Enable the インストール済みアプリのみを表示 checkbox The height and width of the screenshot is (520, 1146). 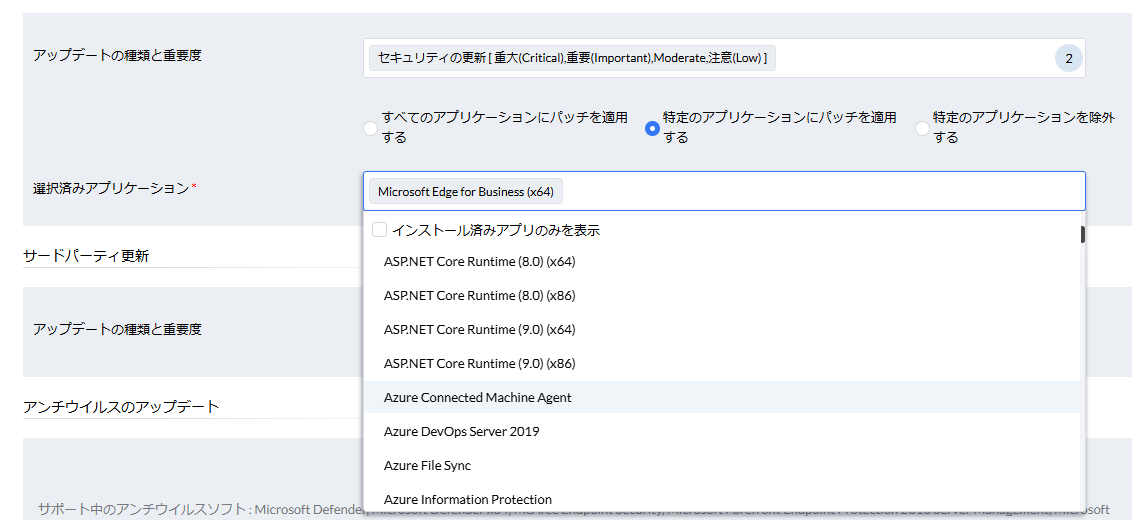click(x=380, y=230)
